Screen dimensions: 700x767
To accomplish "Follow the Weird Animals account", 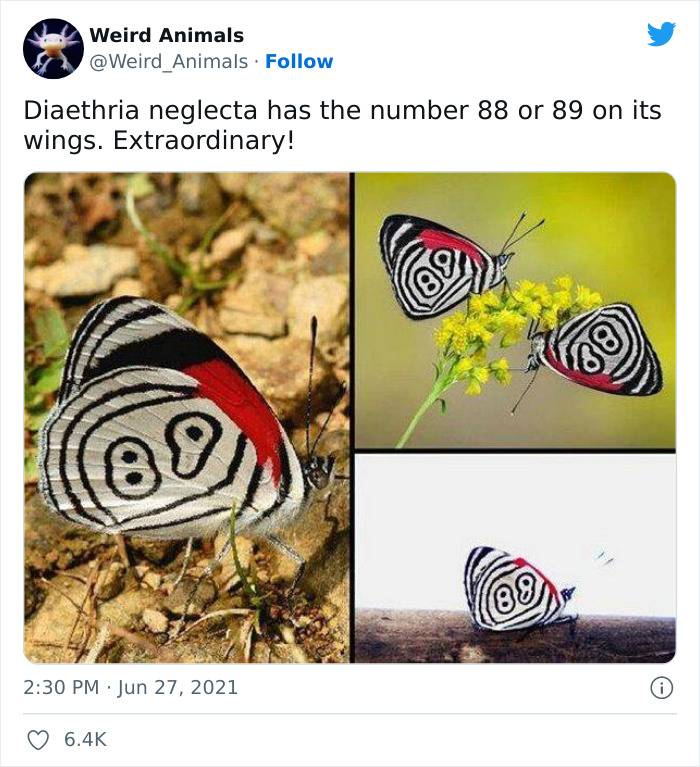I will click(x=299, y=62).
